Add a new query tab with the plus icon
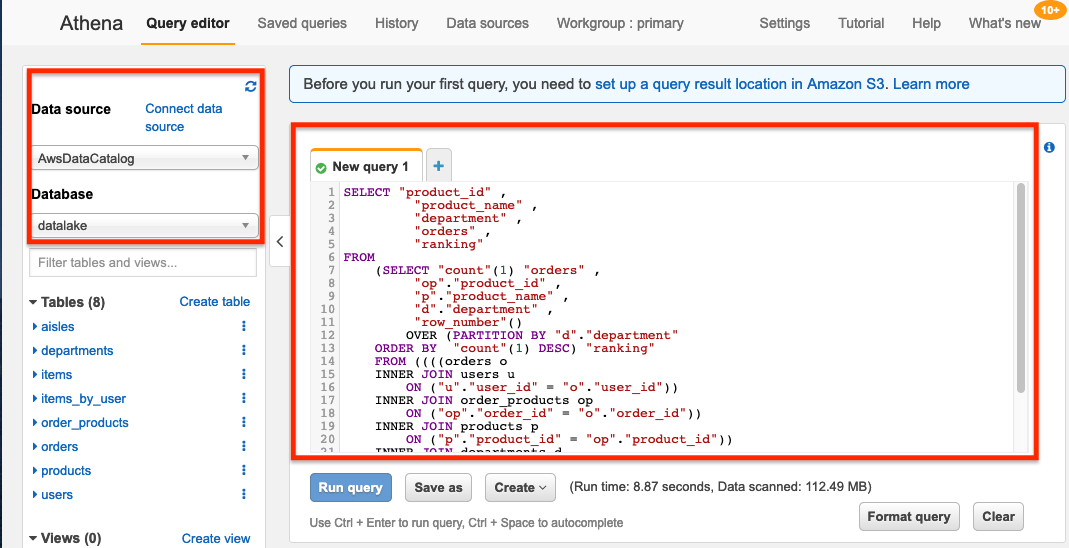This screenshot has width=1069, height=548. tap(438, 166)
